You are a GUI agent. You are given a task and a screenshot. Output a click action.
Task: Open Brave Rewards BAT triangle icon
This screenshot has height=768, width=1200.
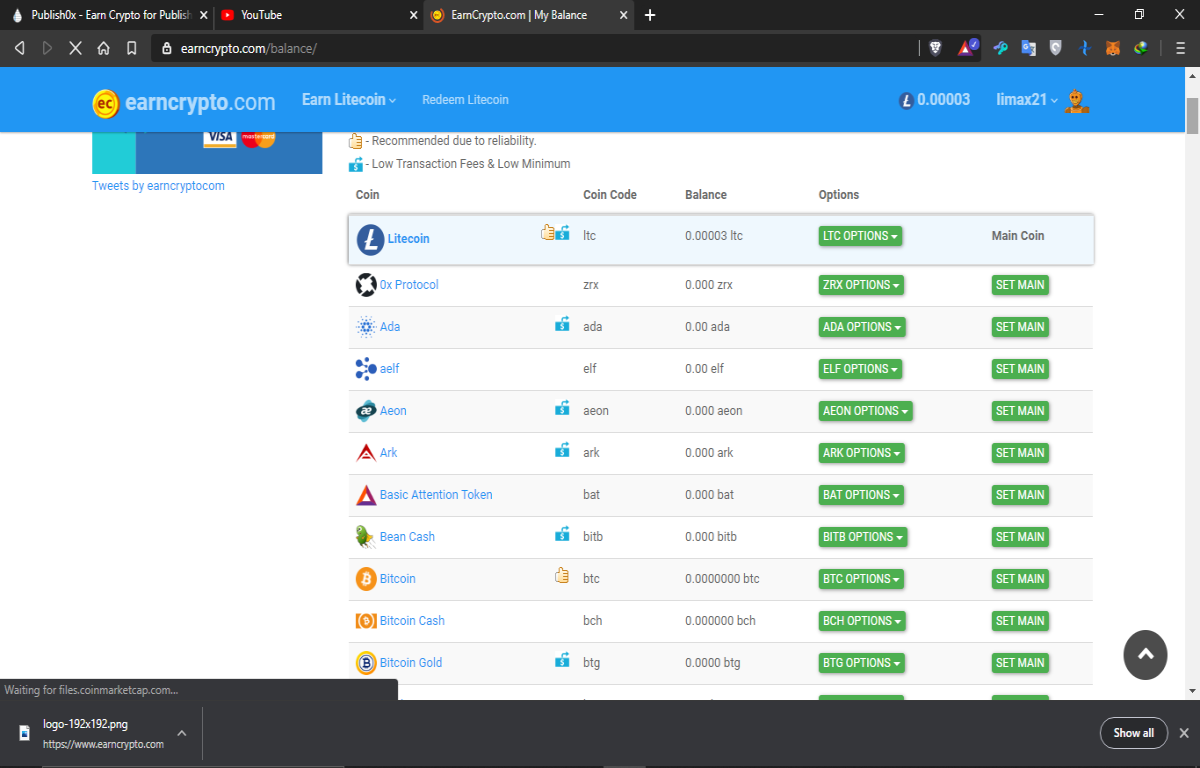[968, 47]
